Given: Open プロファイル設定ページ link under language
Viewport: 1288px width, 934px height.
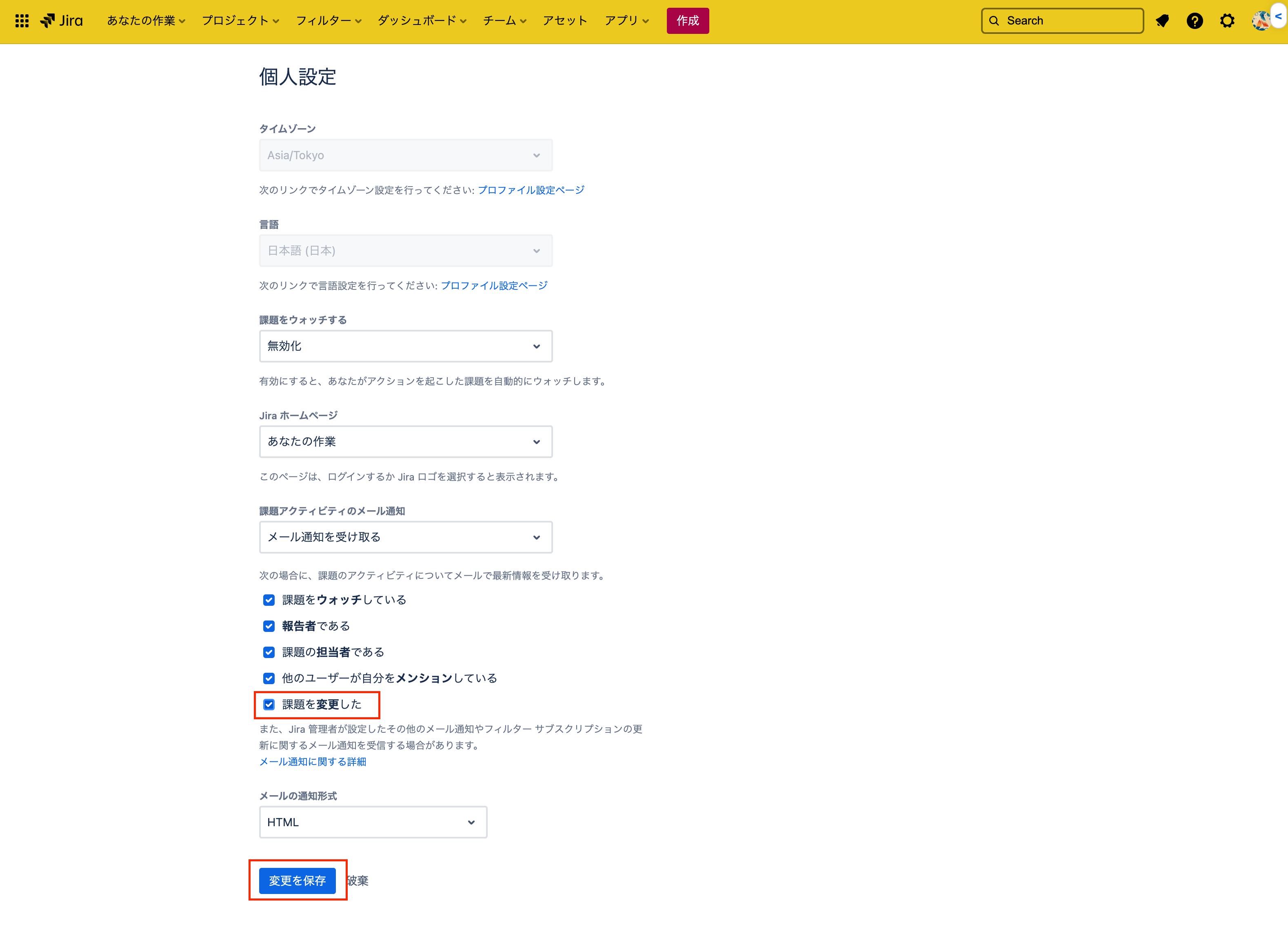Looking at the screenshot, I should [x=493, y=285].
